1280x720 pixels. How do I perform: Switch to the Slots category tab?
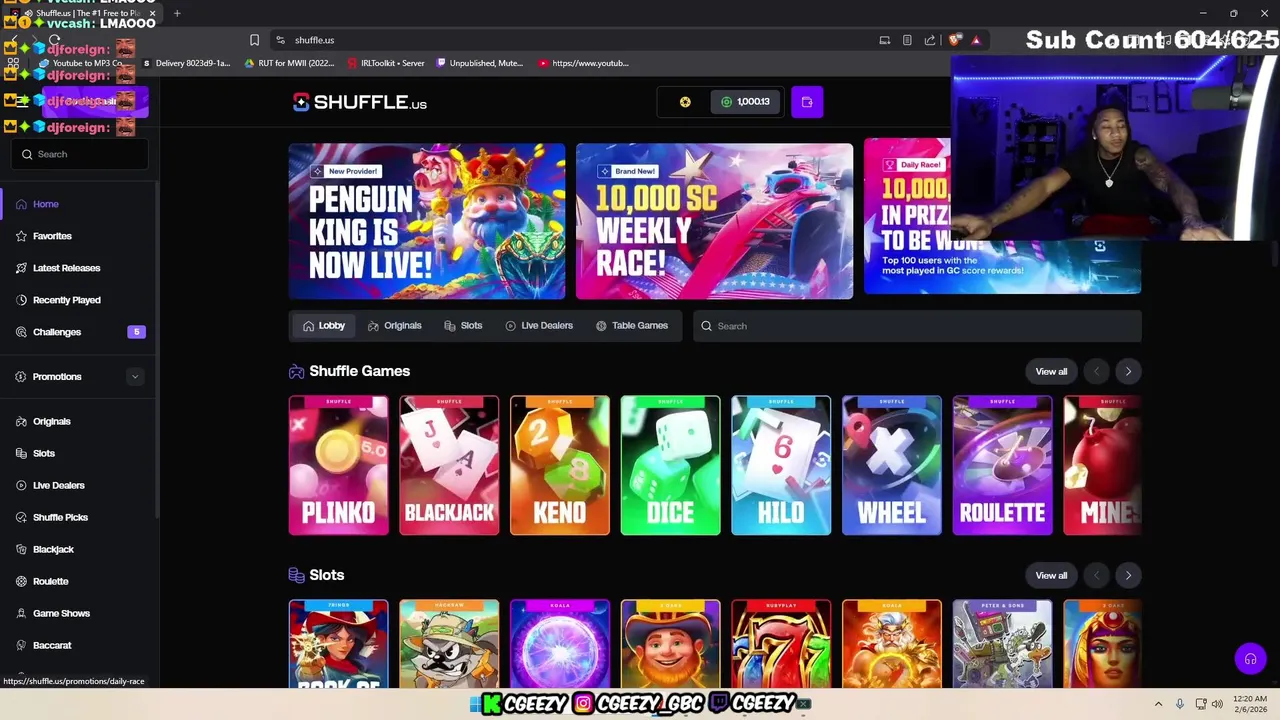pos(463,326)
